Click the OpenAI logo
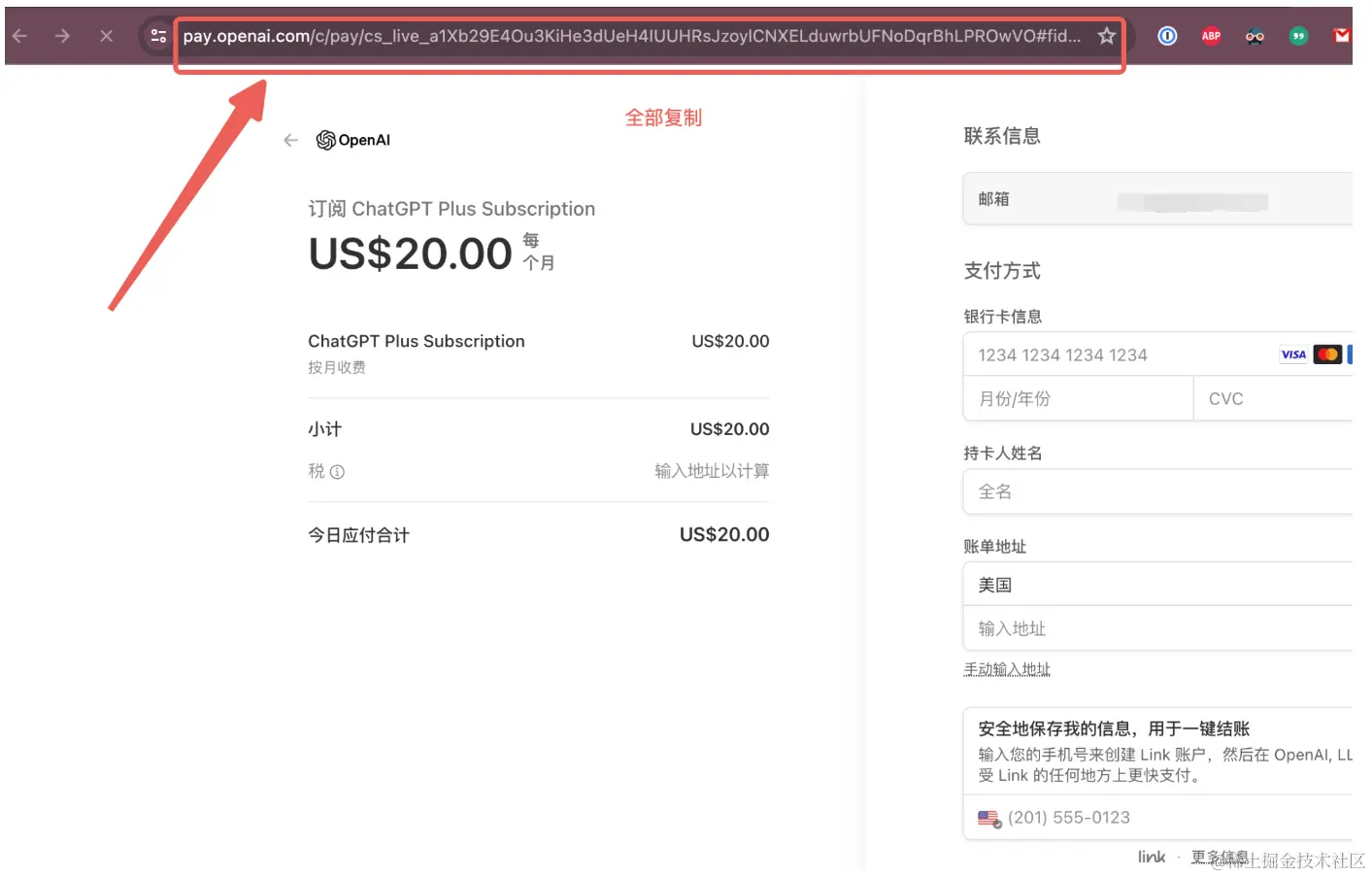 tap(353, 140)
